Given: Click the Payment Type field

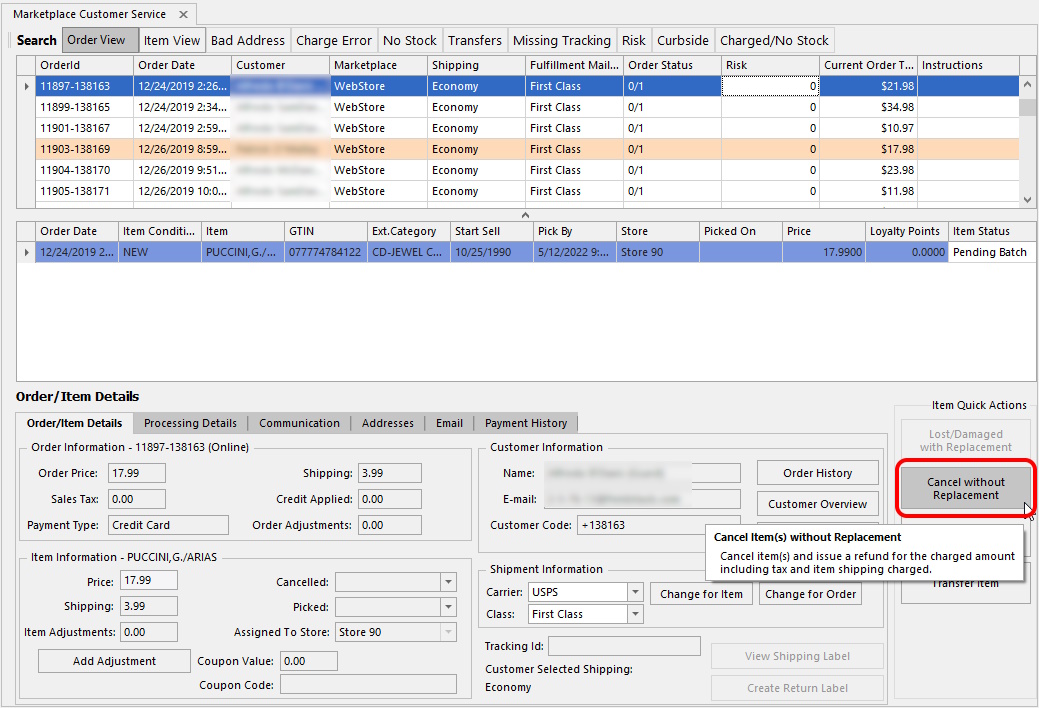Looking at the screenshot, I should (168, 525).
